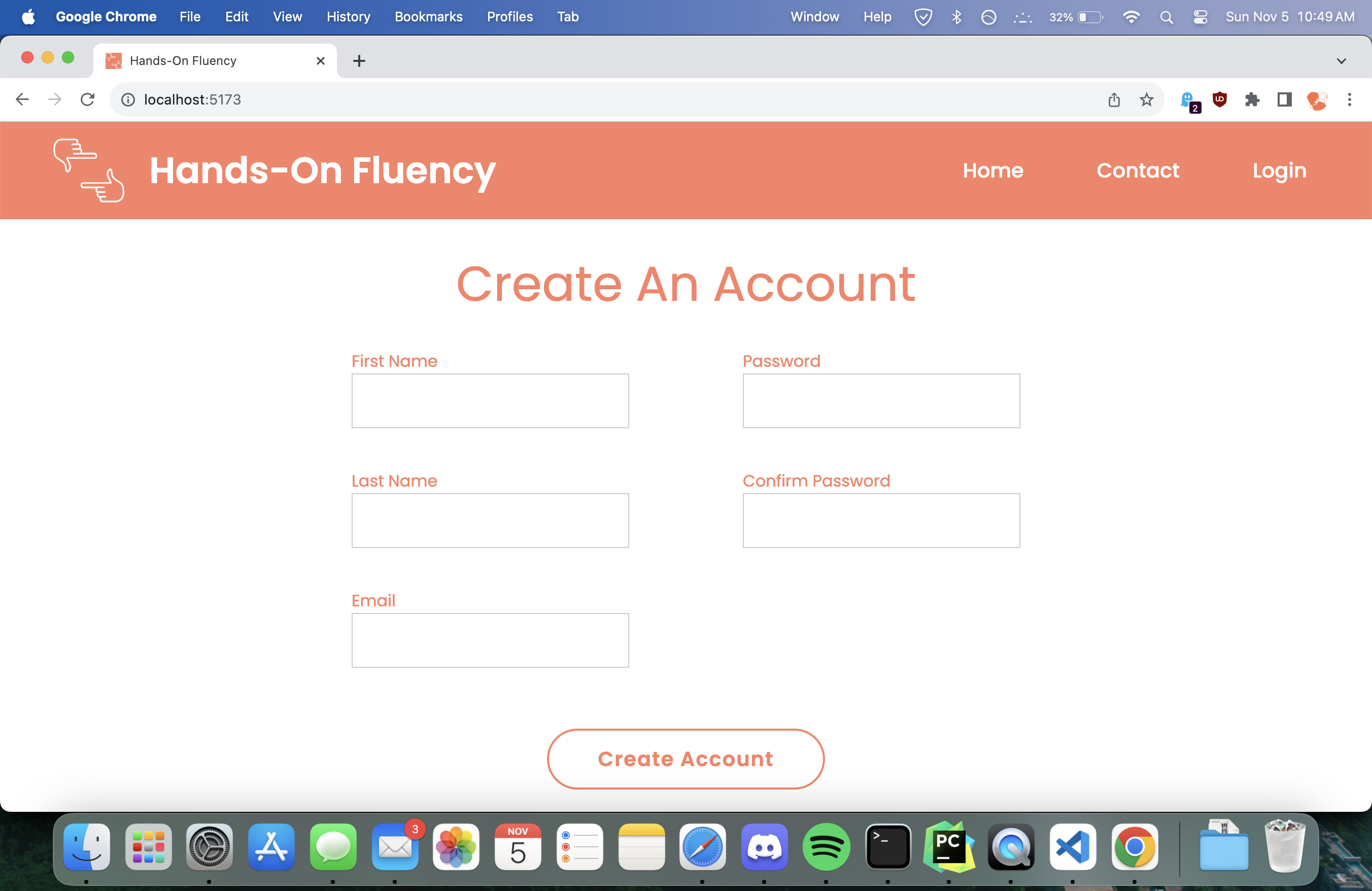Viewport: 1372px width, 891px height.
Task: Bookmark this page with the star icon
Action: (x=1146, y=99)
